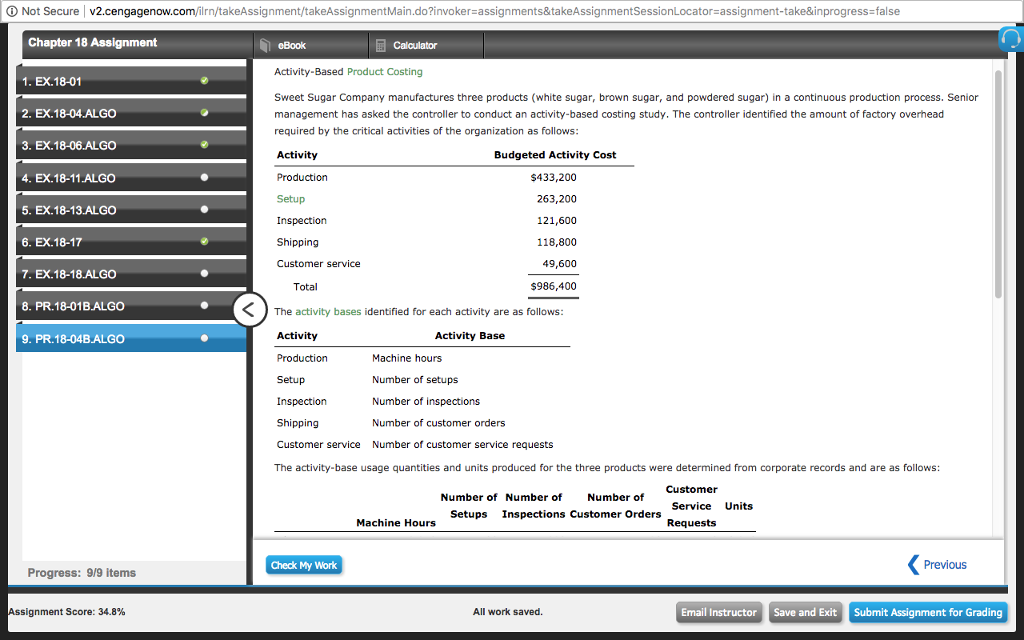1024x640 pixels.
Task: Select question 1. EX.18-01
Action: 131,81
